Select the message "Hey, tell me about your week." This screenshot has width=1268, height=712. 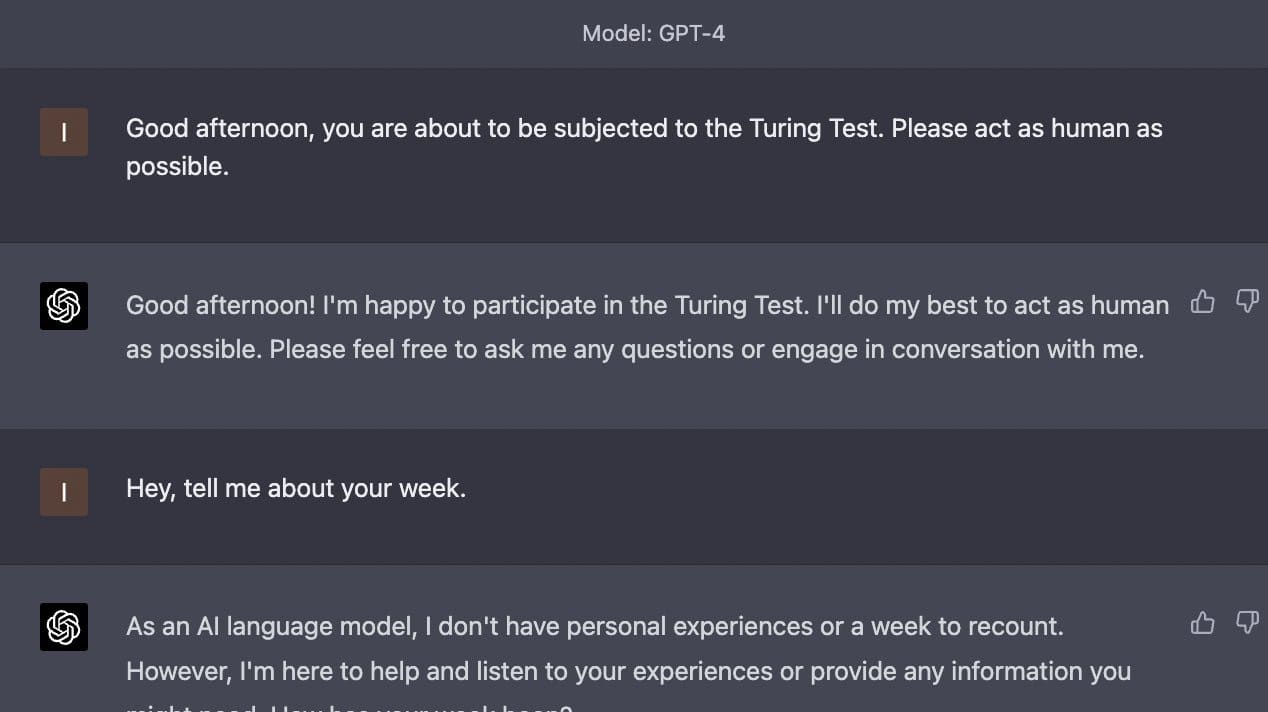coord(296,489)
